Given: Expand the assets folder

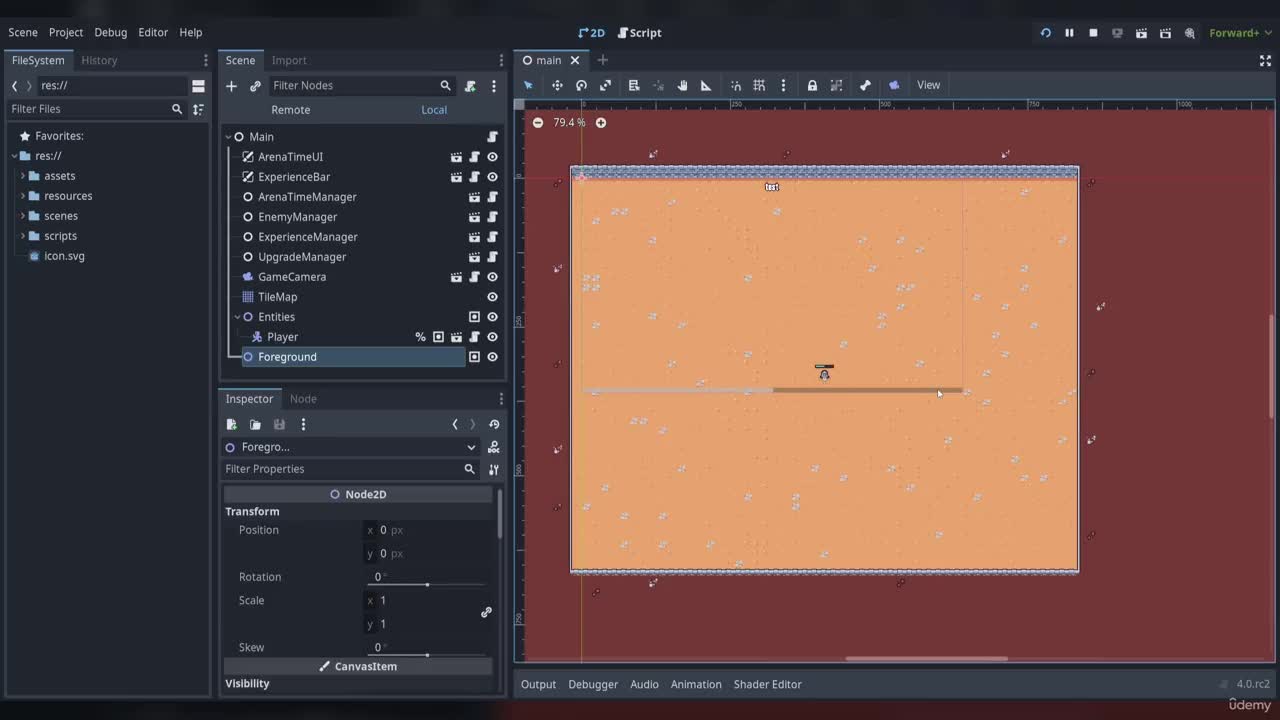Looking at the screenshot, I should point(23,176).
